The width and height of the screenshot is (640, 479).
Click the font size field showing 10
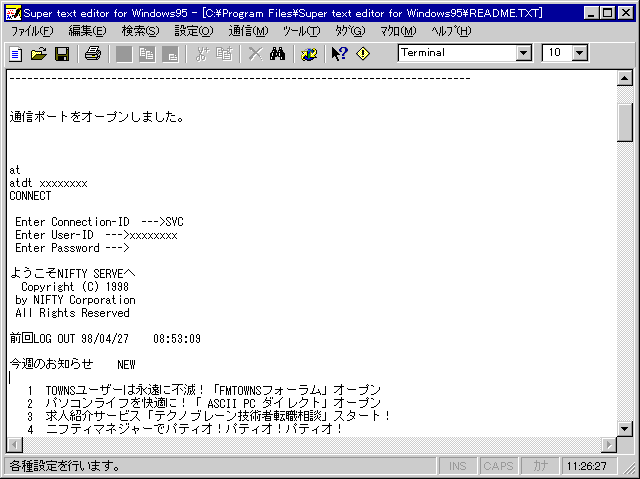[558, 53]
